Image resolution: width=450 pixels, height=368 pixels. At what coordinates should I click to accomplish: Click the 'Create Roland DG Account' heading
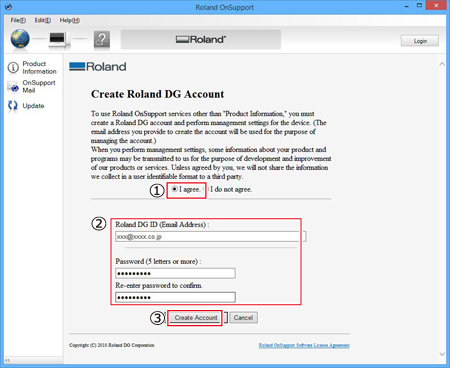point(157,94)
